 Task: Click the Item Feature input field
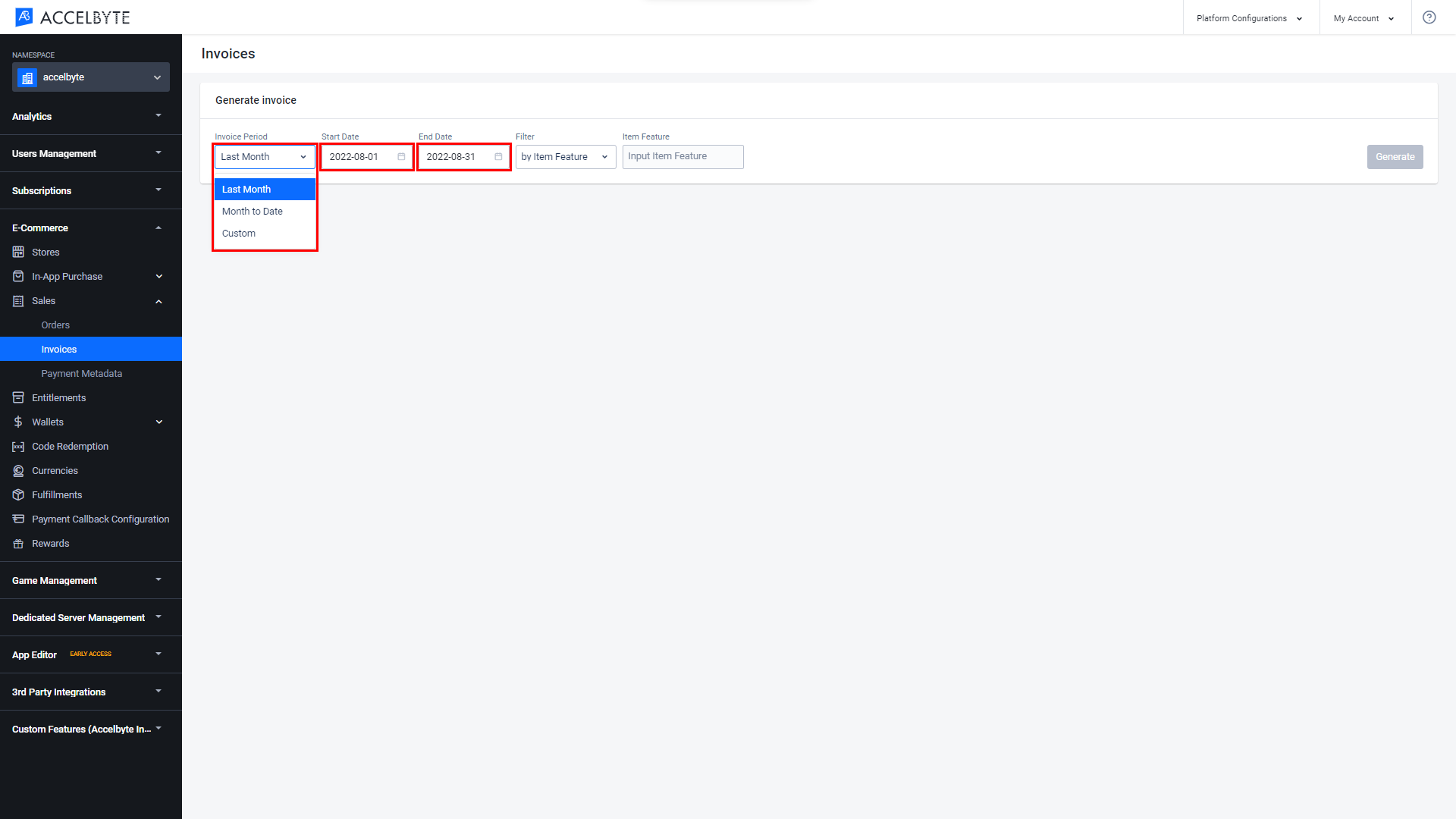683,156
